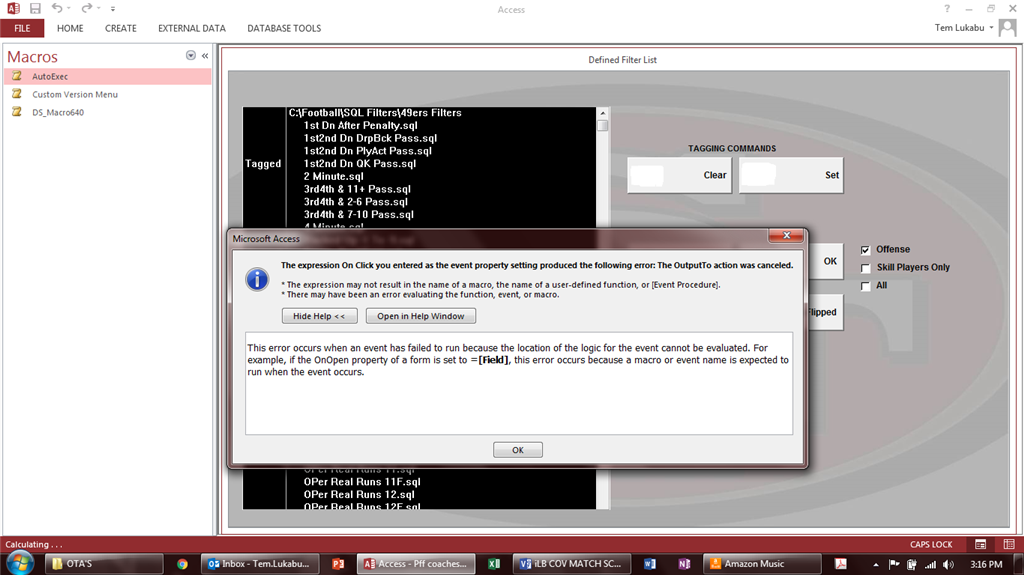Screen dimensions: 1024x575
Task: Open Visio iLB COV MATCH taskbar button
Action: click(x=571, y=563)
